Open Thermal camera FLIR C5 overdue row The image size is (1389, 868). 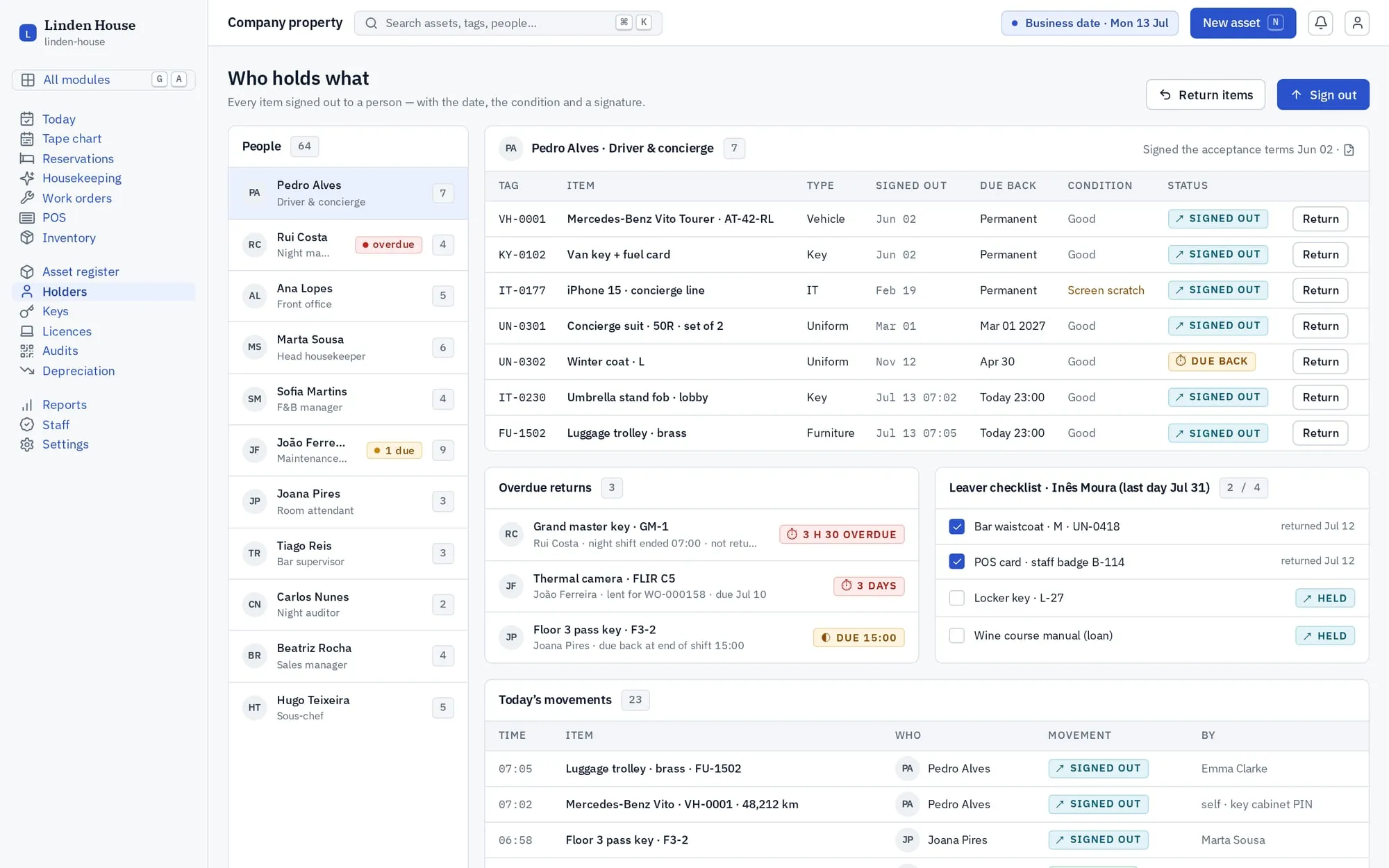click(x=701, y=586)
